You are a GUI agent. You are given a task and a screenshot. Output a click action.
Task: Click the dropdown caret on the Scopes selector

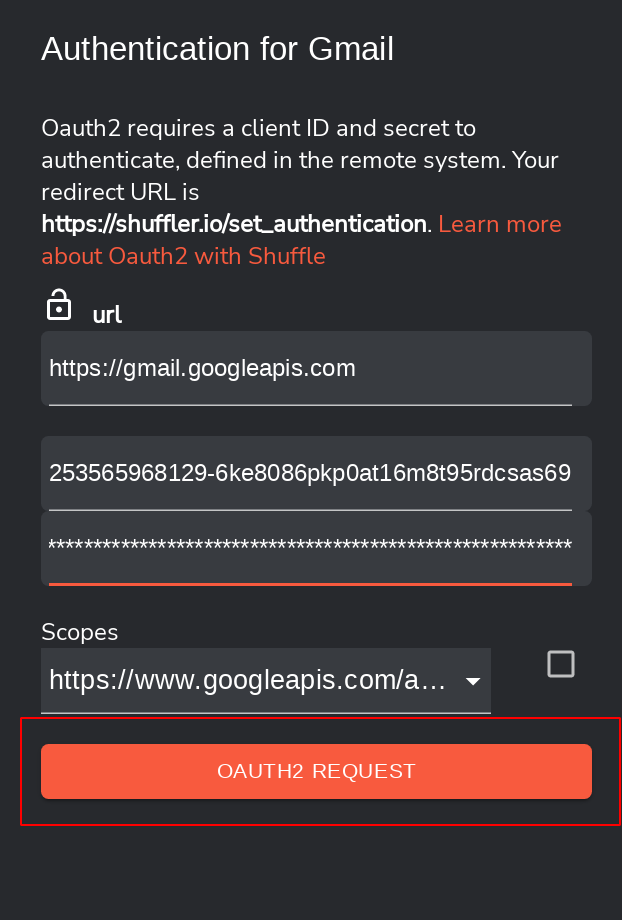(473, 681)
